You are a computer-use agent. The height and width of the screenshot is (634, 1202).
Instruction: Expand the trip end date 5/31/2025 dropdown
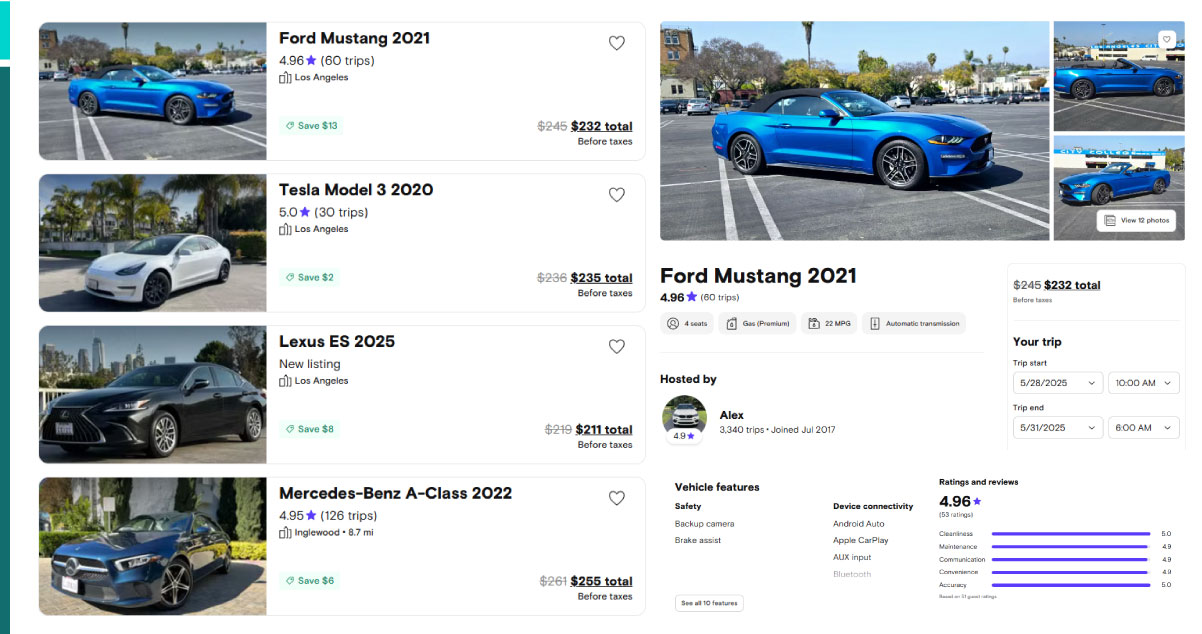click(x=1058, y=428)
